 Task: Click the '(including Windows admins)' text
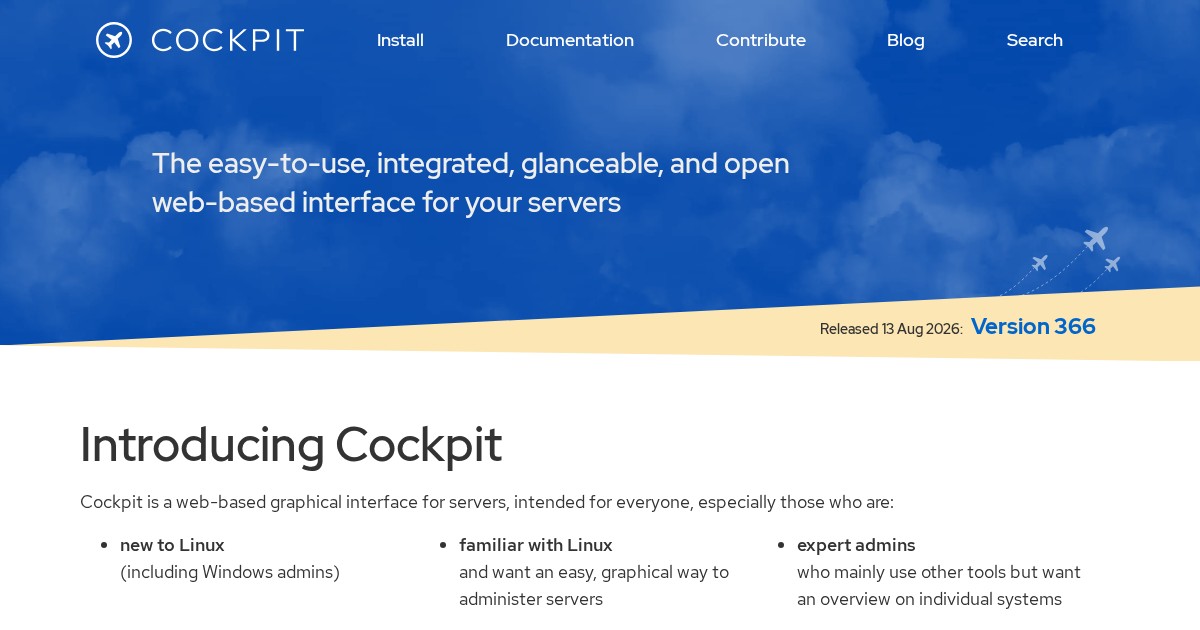pyautogui.click(x=230, y=572)
